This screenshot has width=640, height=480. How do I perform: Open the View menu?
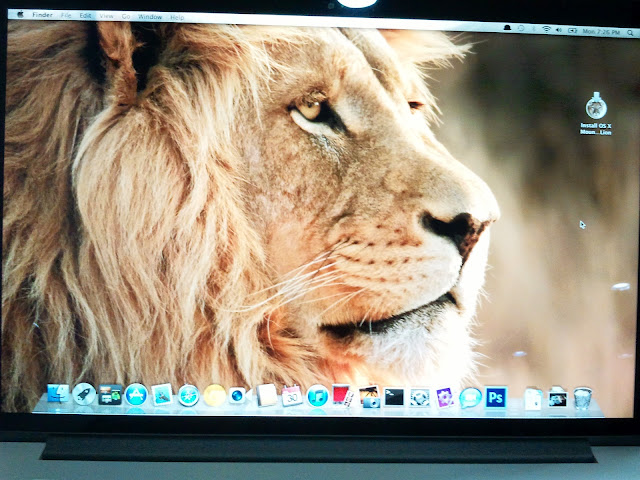tap(106, 16)
